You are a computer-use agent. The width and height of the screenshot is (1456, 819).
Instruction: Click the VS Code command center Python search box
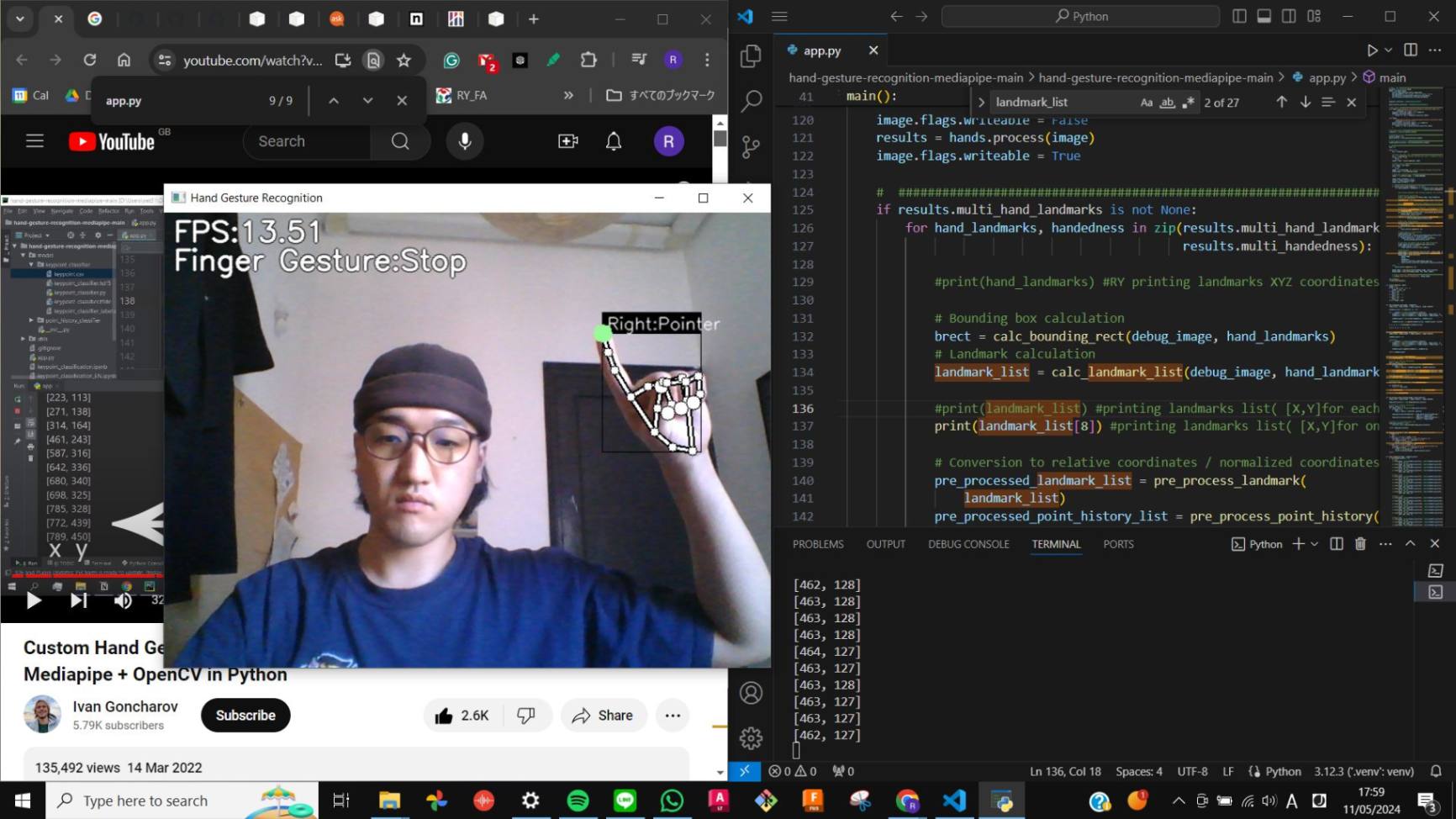[1080, 16]
